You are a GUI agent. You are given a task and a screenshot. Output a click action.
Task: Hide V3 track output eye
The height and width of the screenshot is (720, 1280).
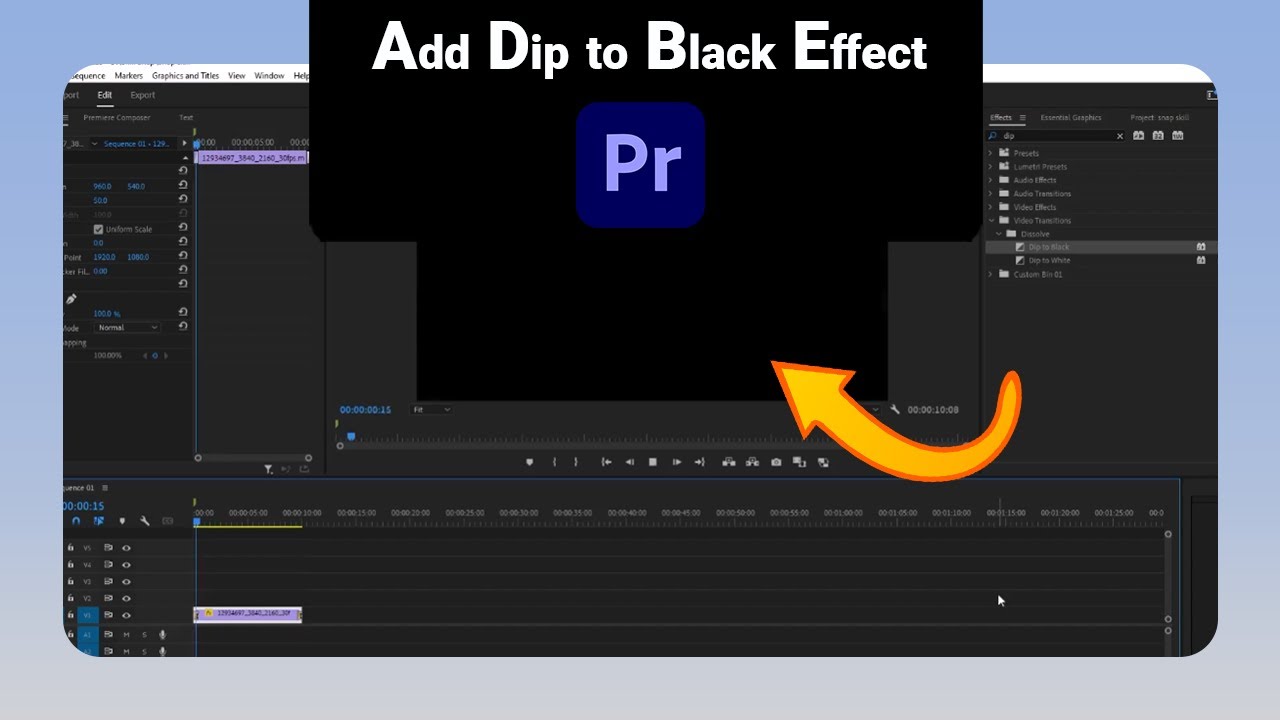[127, 582]
